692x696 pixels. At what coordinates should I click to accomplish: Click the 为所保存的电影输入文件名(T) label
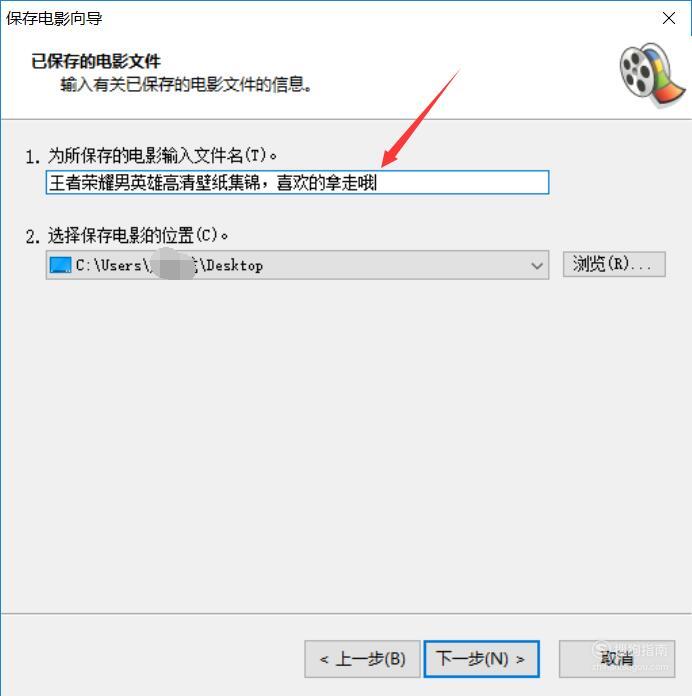(162, 156)
